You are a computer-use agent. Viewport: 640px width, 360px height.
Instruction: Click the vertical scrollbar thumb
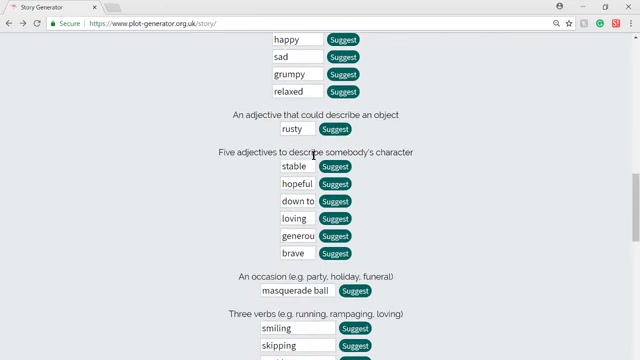tap(636, 207)
